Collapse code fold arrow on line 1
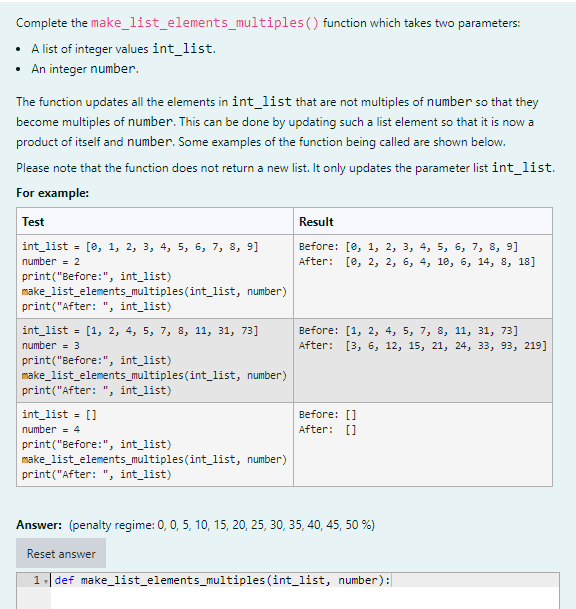Screen dimensions: 576x609 coord(46,581)
